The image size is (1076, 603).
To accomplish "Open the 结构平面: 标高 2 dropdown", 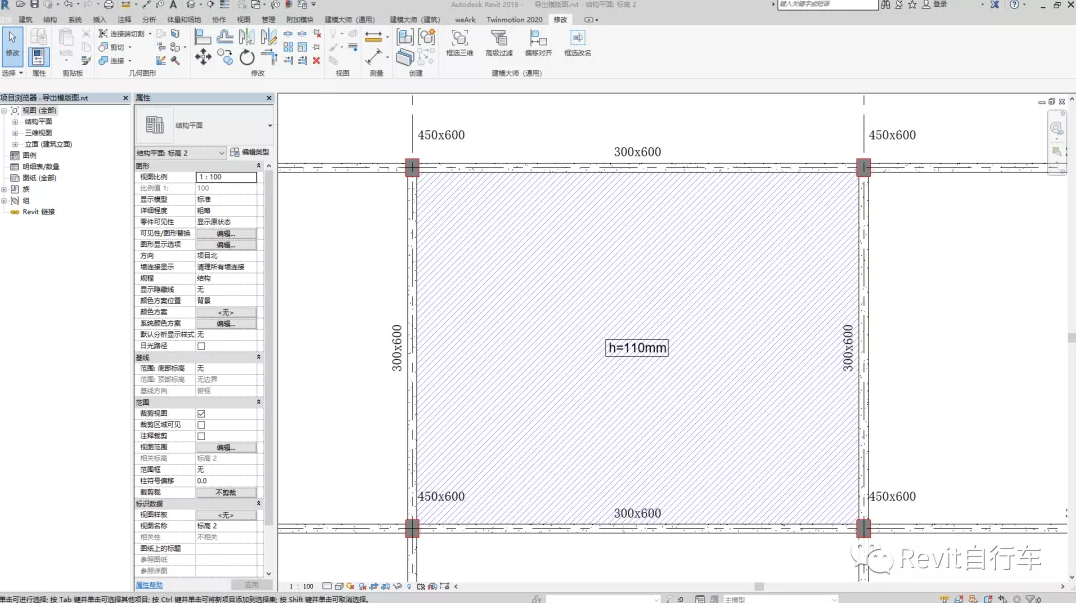I will [180, 153].
